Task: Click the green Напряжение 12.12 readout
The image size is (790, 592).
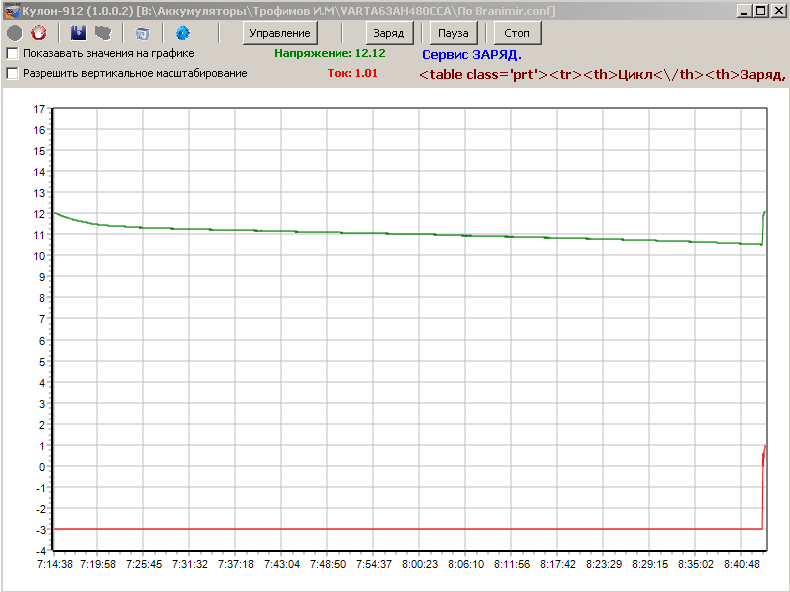Action: tap(329, 52)
